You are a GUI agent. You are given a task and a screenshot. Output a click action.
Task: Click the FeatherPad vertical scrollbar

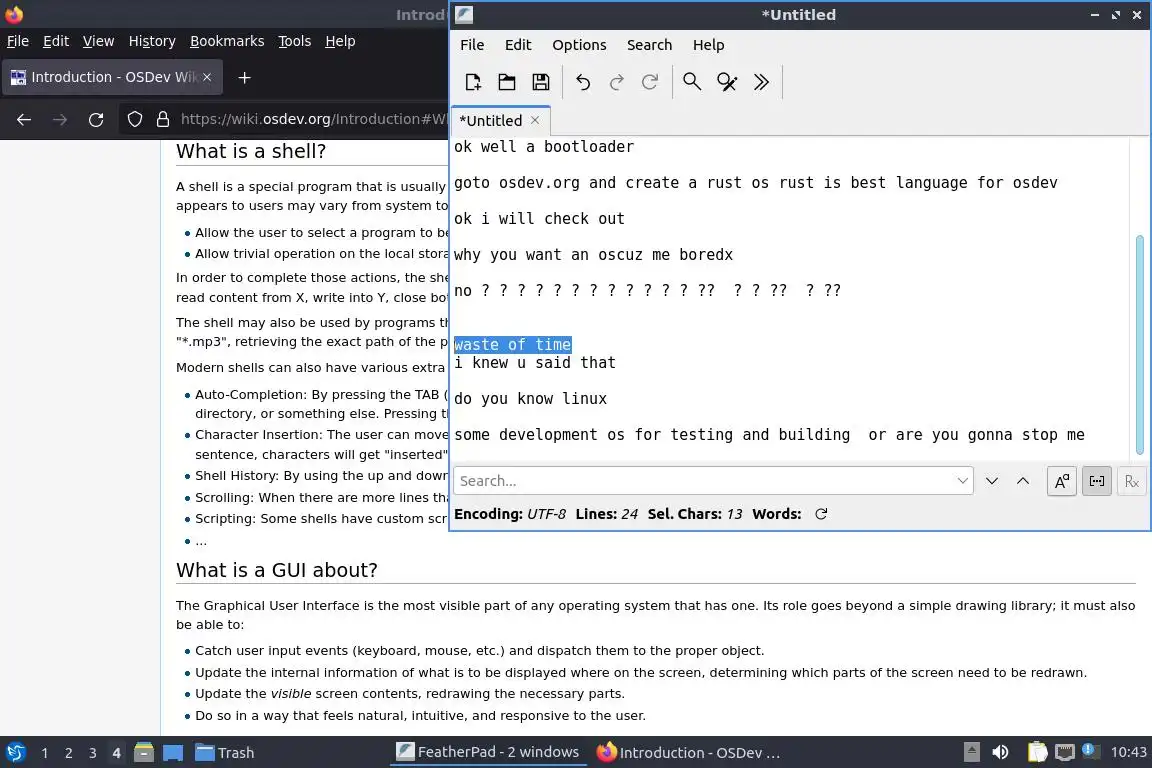point(1140,345)
